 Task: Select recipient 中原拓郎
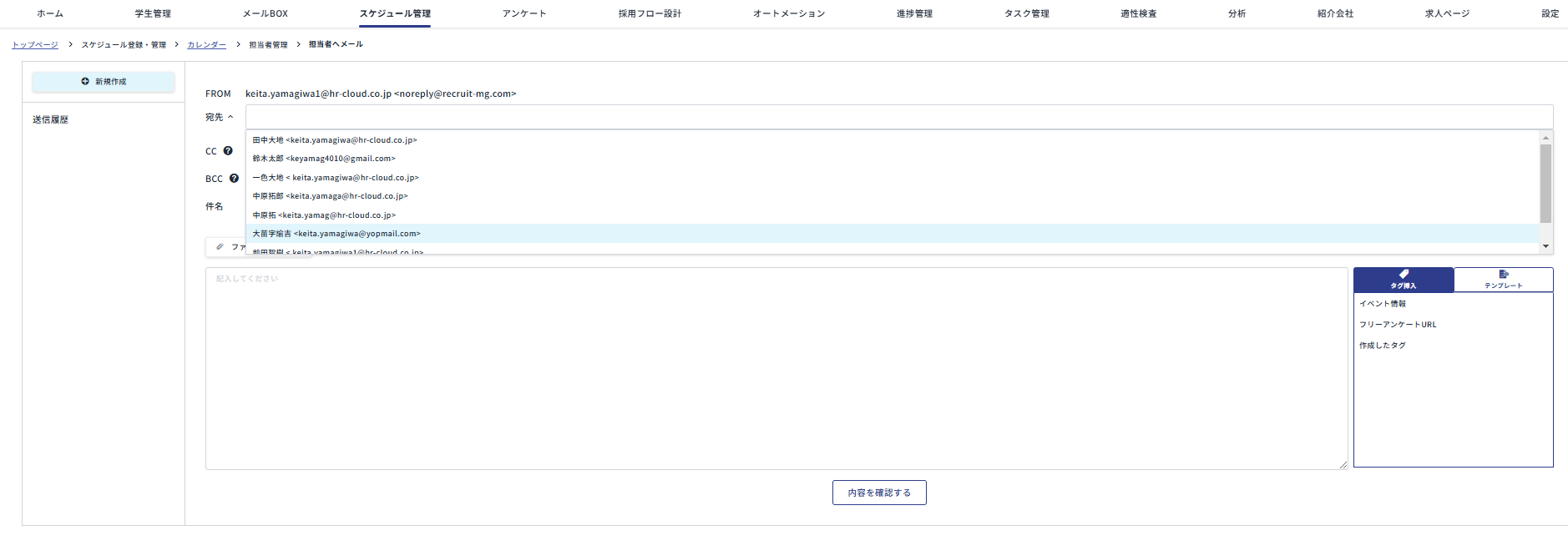pyautogui.click(x=893, y=196)
